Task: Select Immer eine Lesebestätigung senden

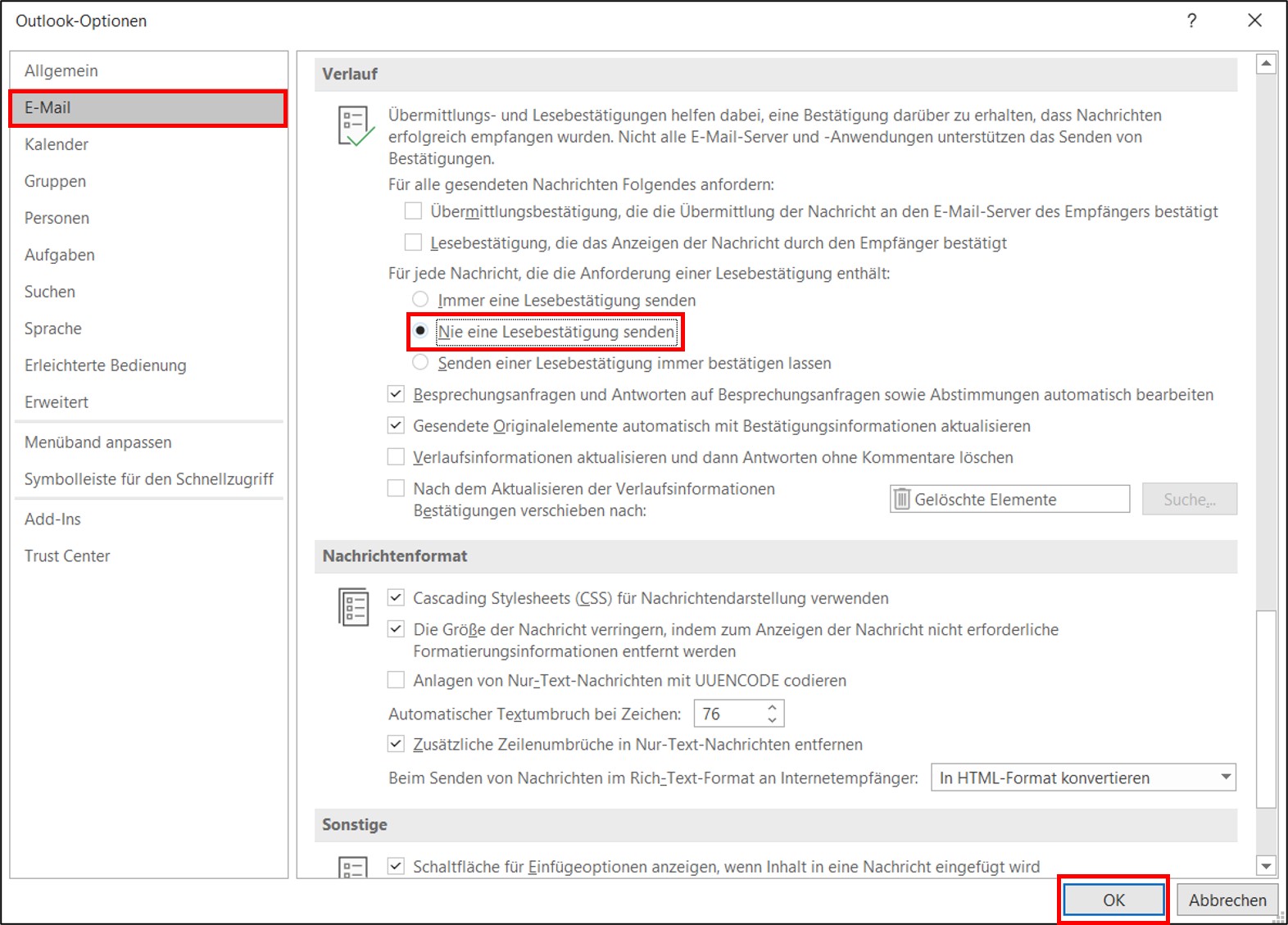Action: coord(420,299)
